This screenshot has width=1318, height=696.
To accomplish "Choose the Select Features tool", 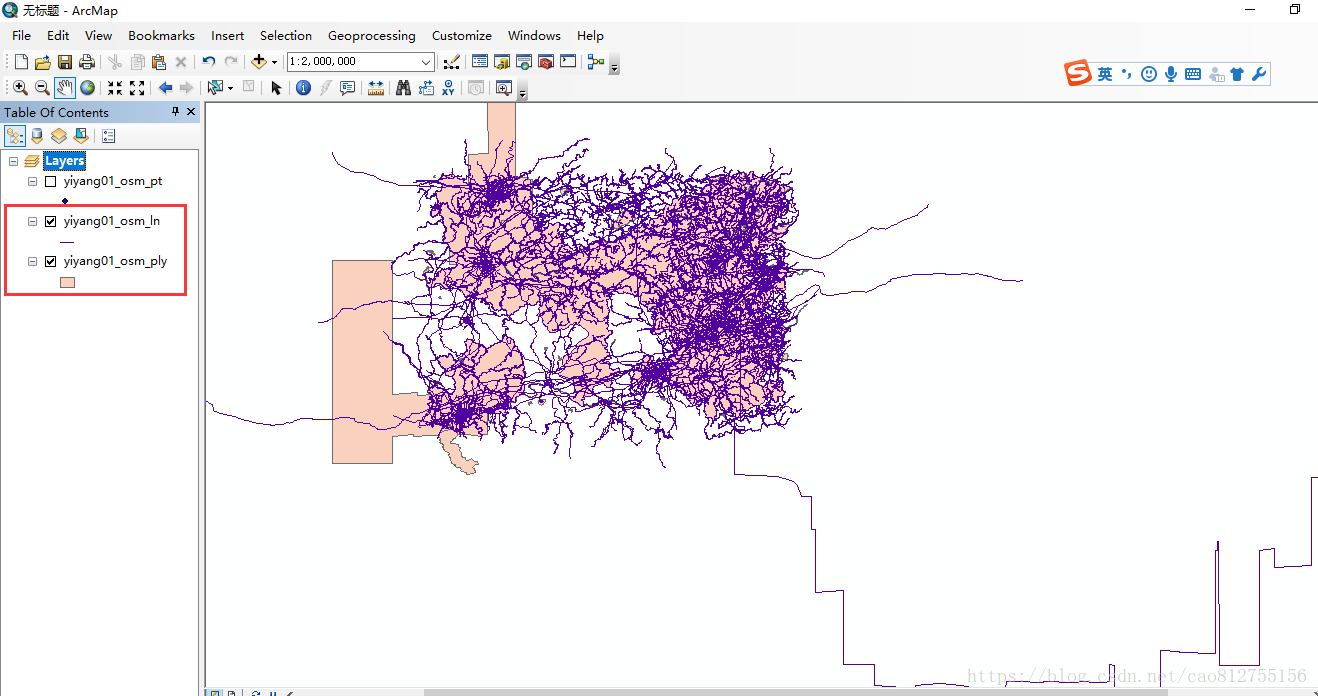I will 215,88.
